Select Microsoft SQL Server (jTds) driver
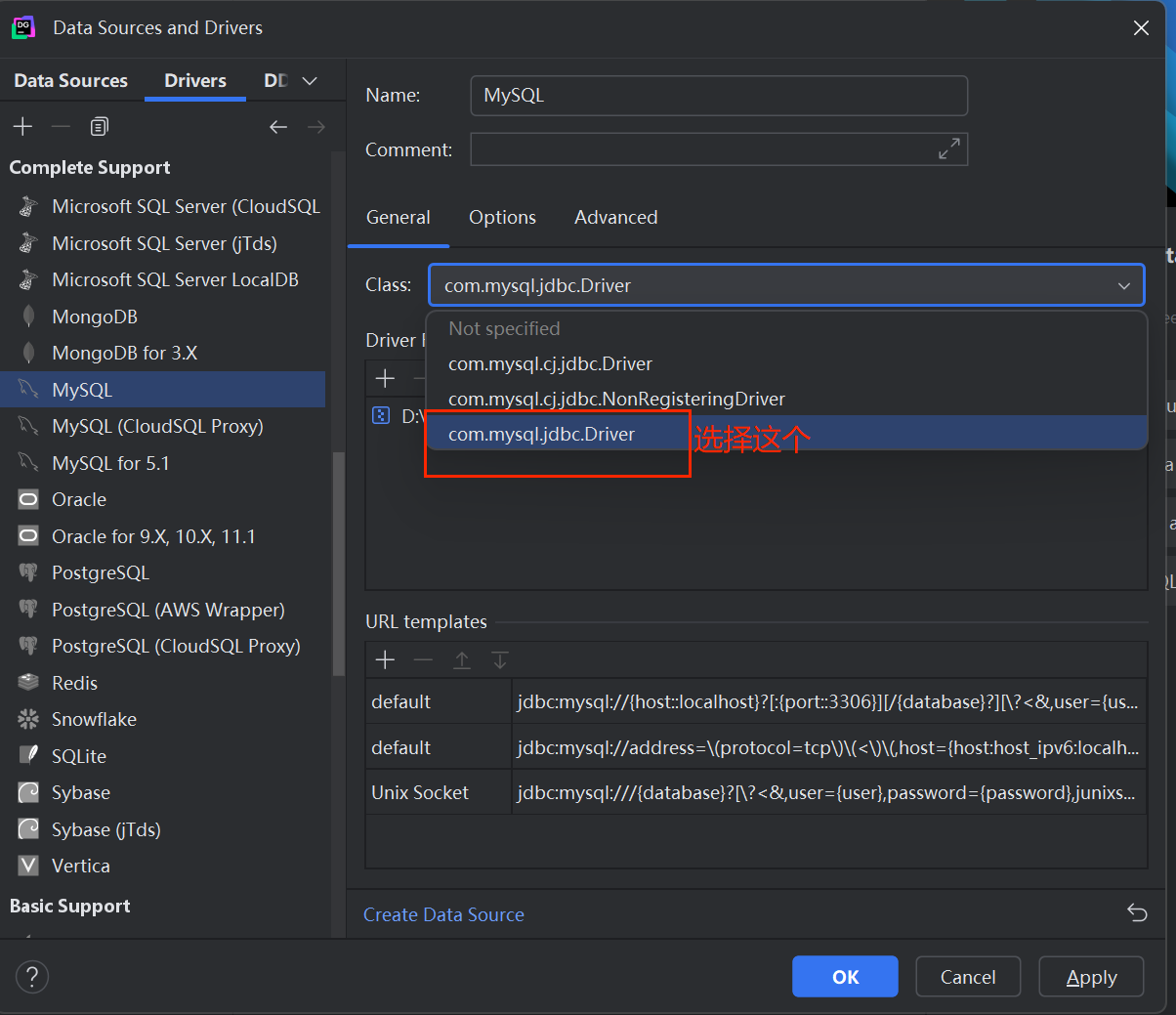 162,243
